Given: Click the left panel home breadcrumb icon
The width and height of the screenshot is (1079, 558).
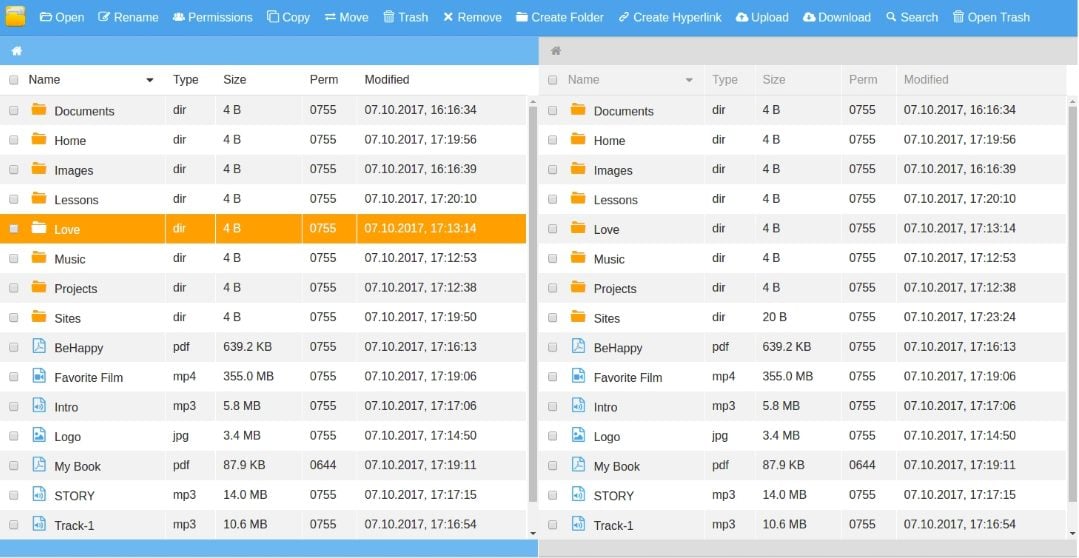Looking at the screenshot, I should [x=17, y=51].
